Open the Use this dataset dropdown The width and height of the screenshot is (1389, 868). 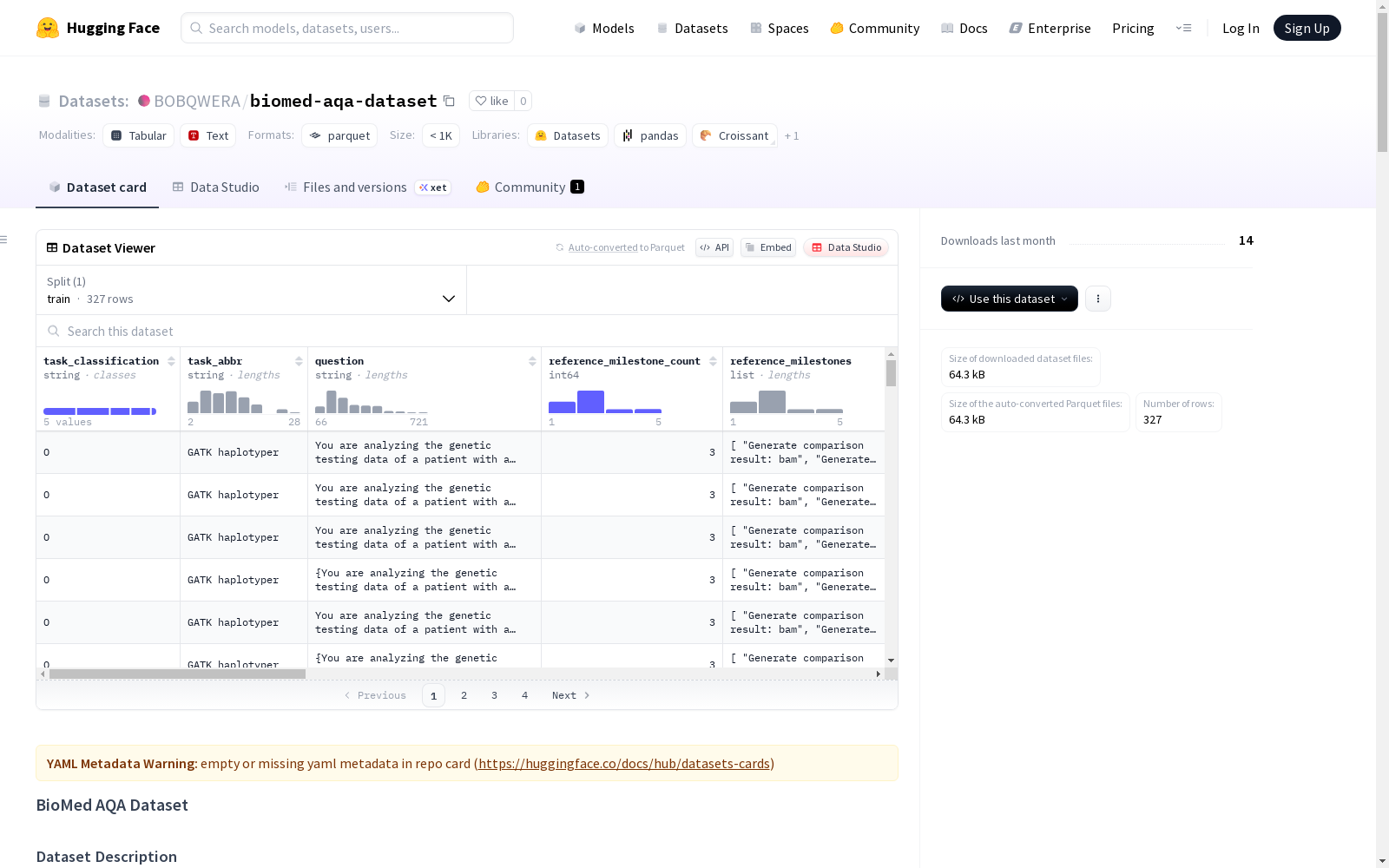pyautogui.click(x=1010, y=299)
